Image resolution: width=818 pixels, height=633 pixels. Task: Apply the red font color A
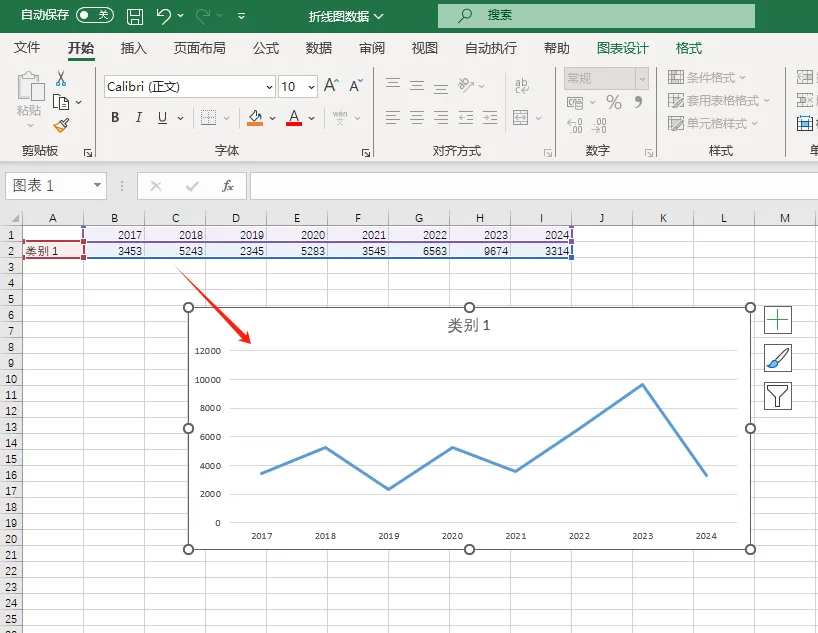click(x=294, y=118)
